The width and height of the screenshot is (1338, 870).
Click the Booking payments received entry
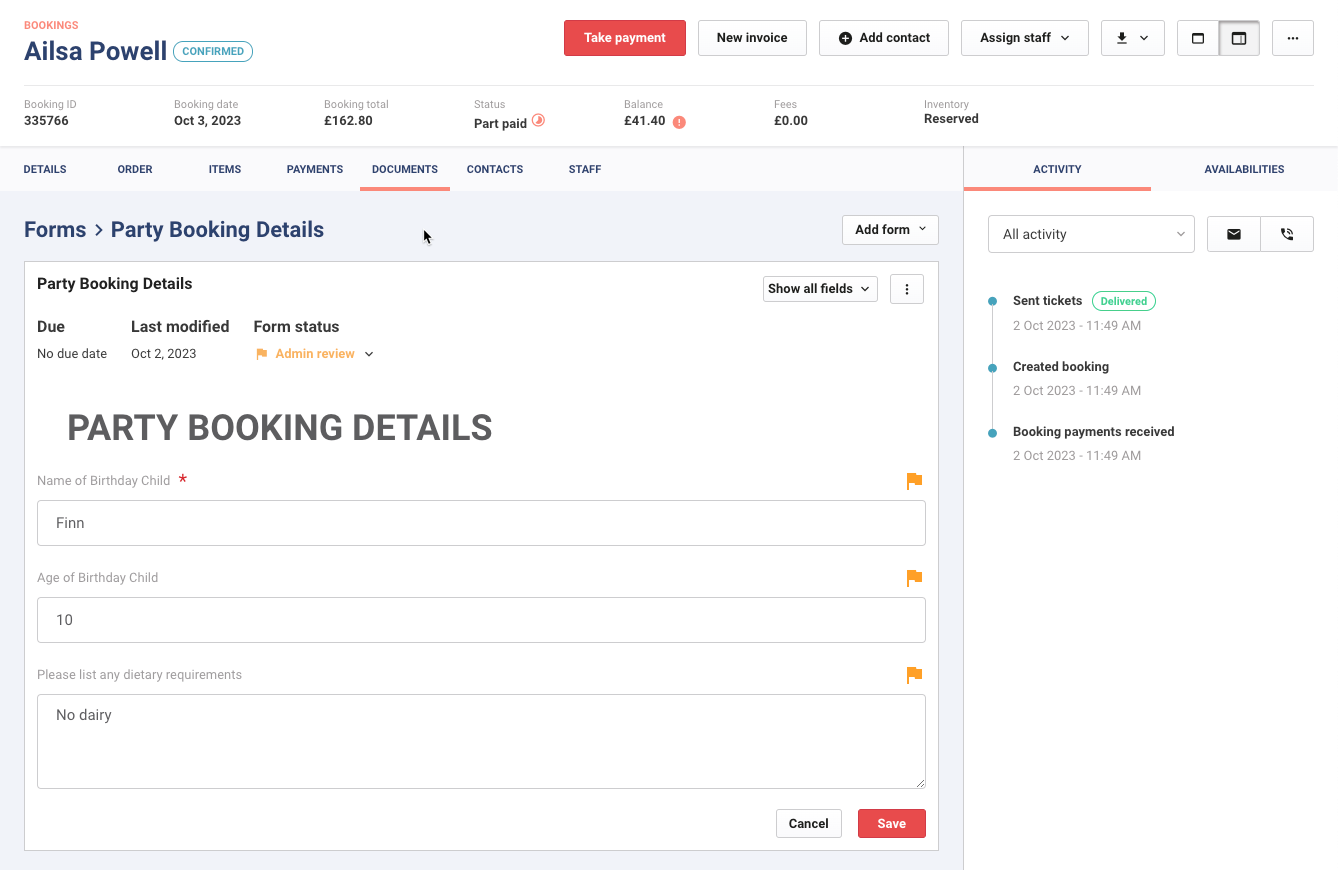coord(1094,432)
